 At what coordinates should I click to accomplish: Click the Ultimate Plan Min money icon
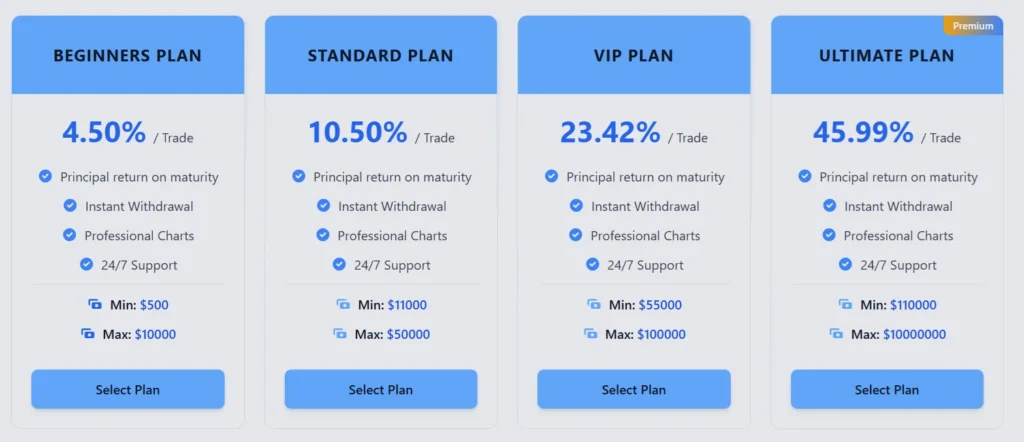(844, 304)
